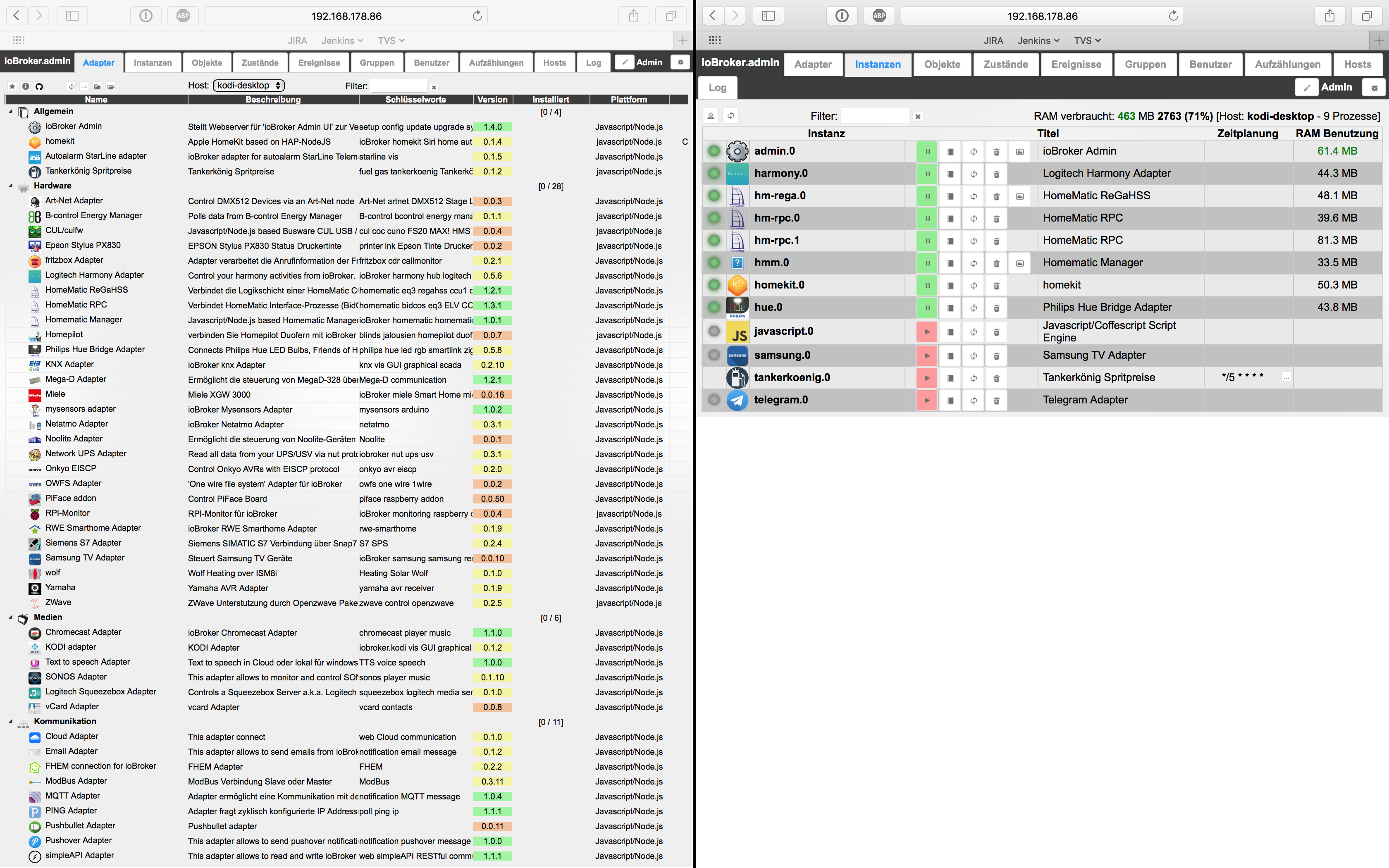Click the refresh icon above the instances list
Screen dimensions: 1389x868
click(730, 116)
